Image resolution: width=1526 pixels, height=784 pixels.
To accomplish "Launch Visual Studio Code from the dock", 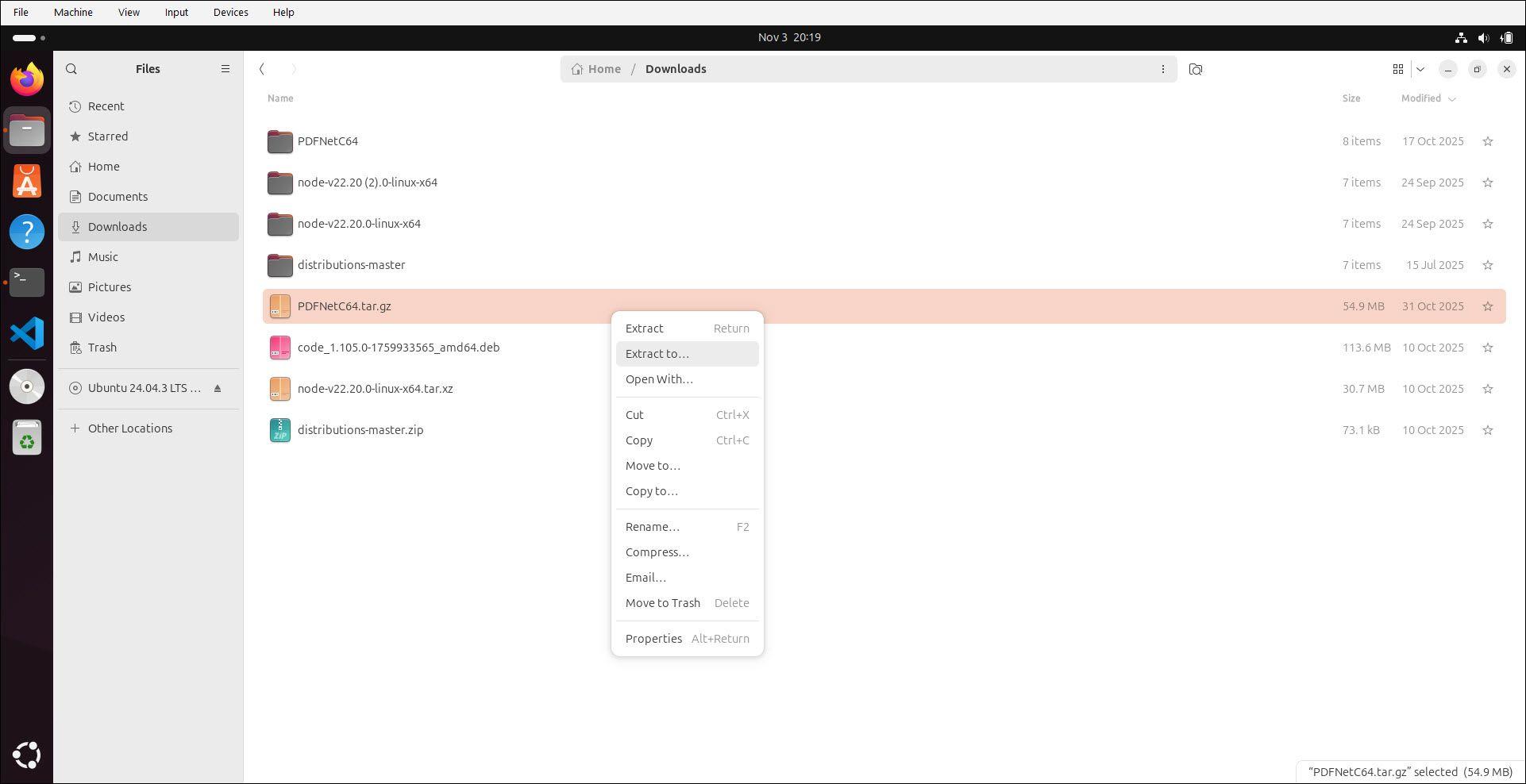I will 27,333.
